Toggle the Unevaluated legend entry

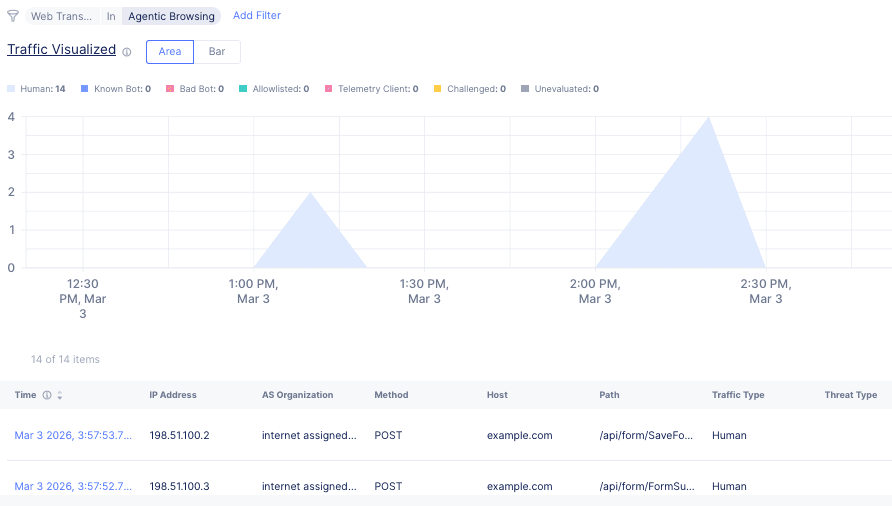pyautogui.click(x=561, y=89)
